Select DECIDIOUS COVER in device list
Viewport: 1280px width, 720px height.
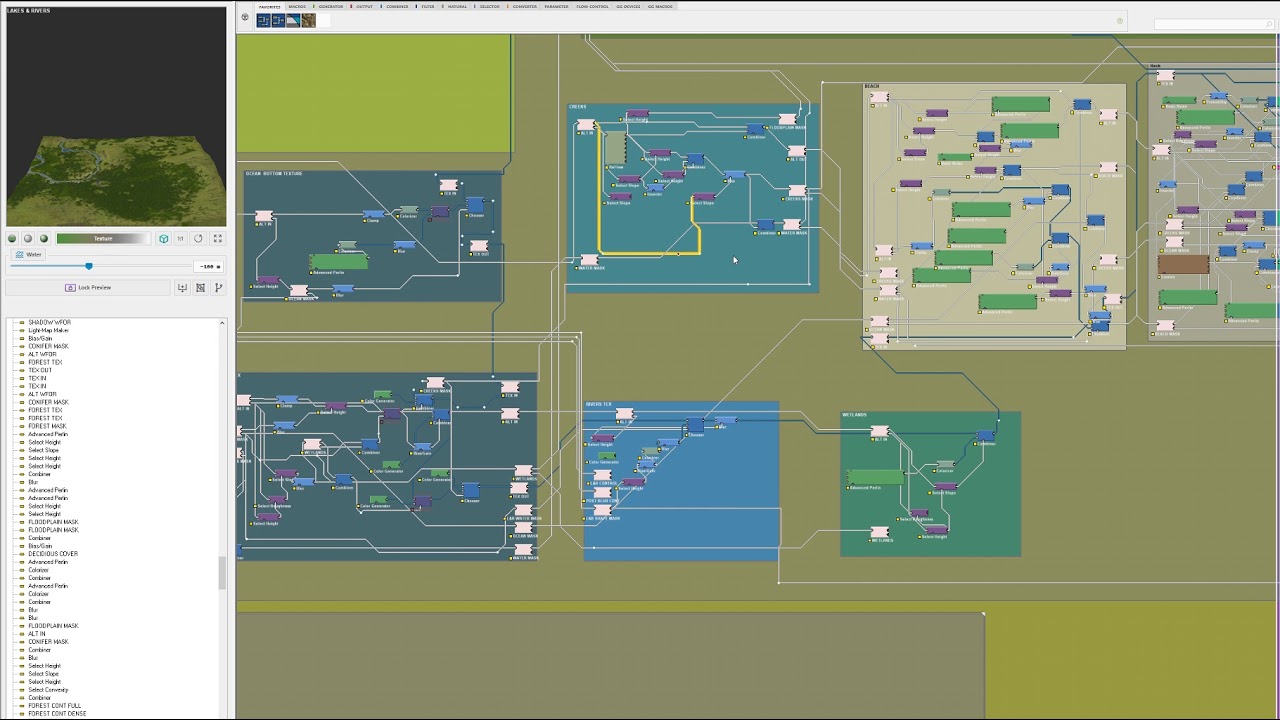(x=53, y=554)
